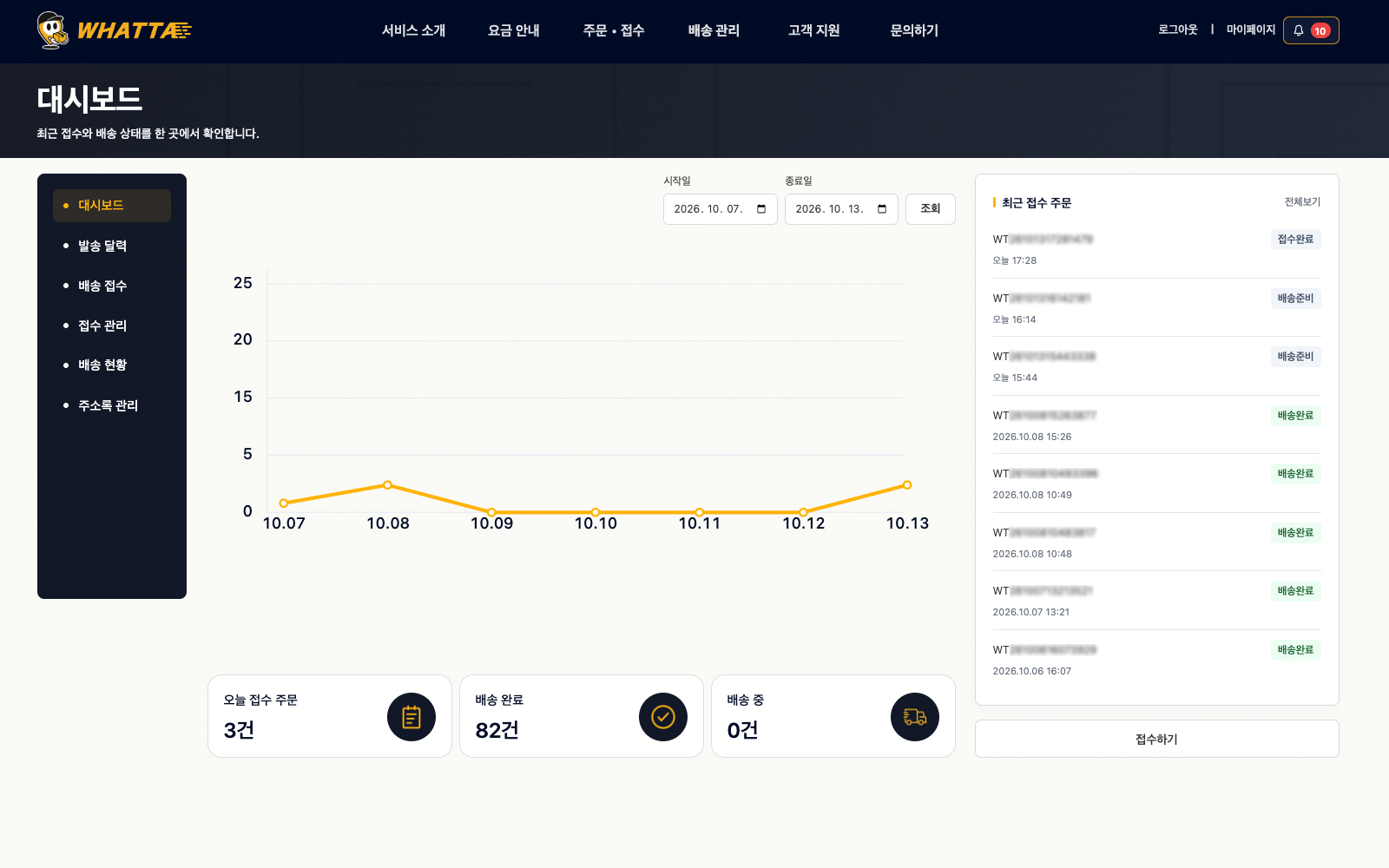Open the notification bell icon

1299,30
